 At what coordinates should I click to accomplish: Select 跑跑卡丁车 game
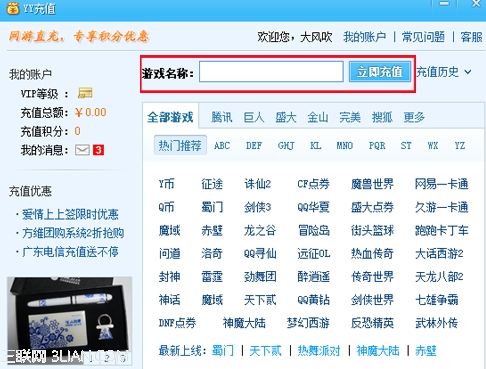pyautogui.click(x=442, y=230)
